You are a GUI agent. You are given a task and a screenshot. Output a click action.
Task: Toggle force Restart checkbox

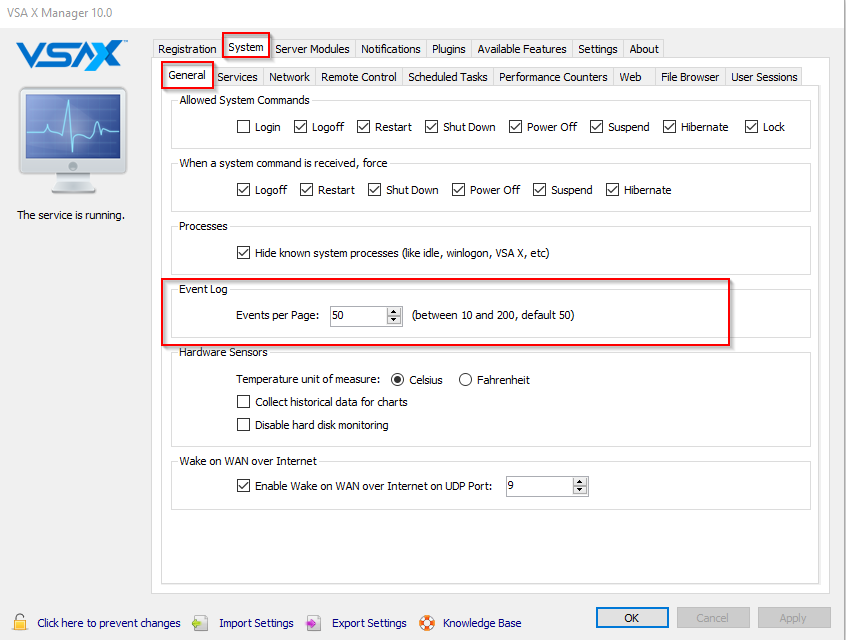click(x=306, y=190)
